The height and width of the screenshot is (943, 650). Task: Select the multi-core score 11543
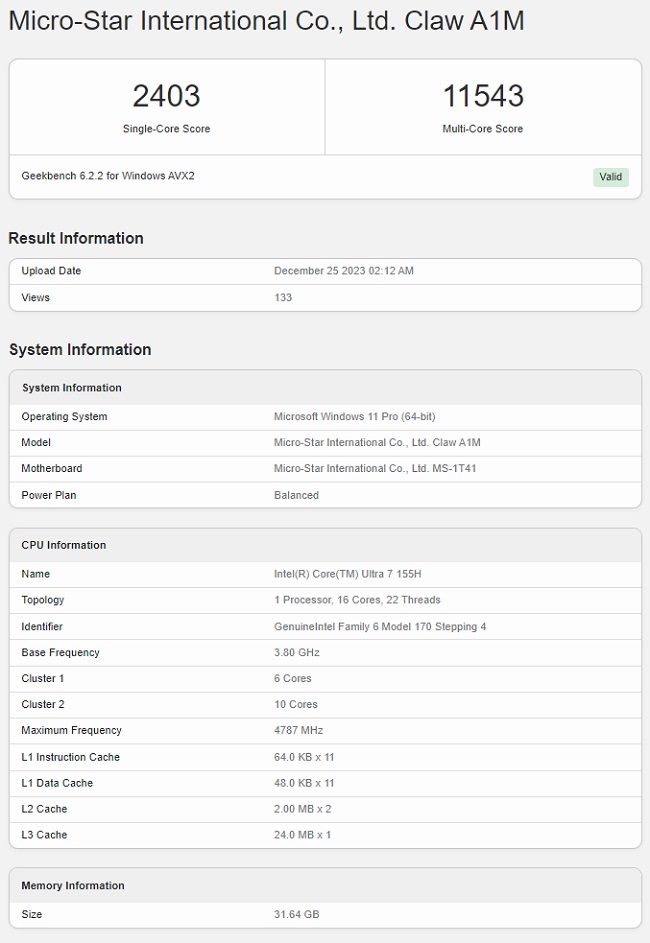point(483,96)
